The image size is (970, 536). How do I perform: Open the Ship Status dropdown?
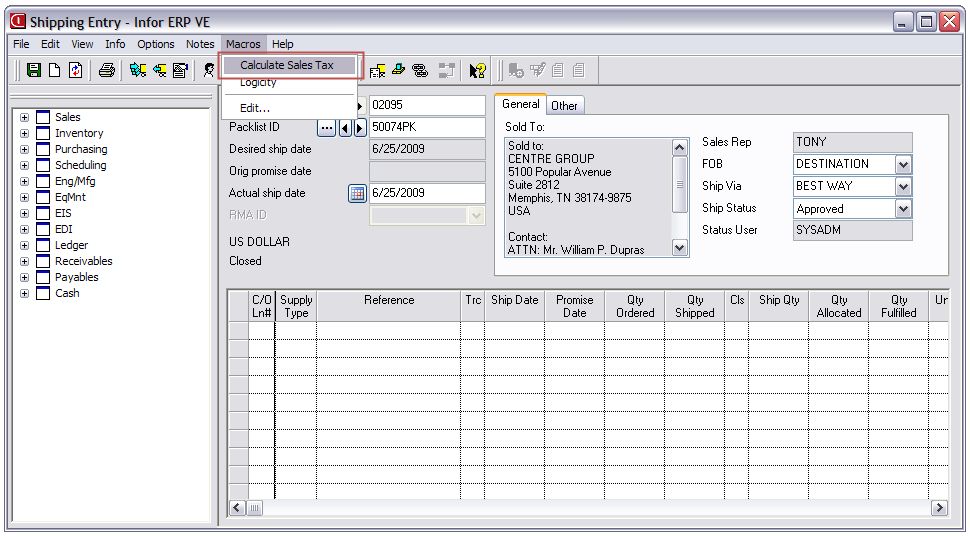point(903,209)
